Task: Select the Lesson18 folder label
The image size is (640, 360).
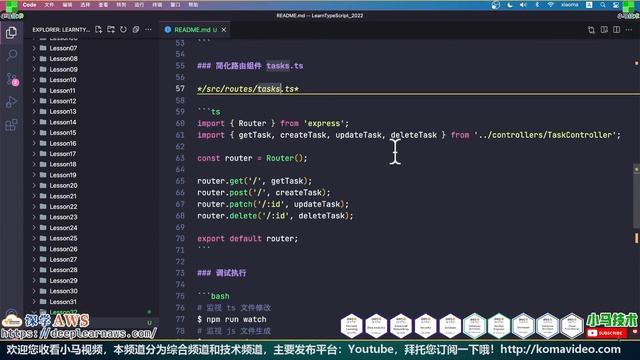Action: (x=63, y=164)
